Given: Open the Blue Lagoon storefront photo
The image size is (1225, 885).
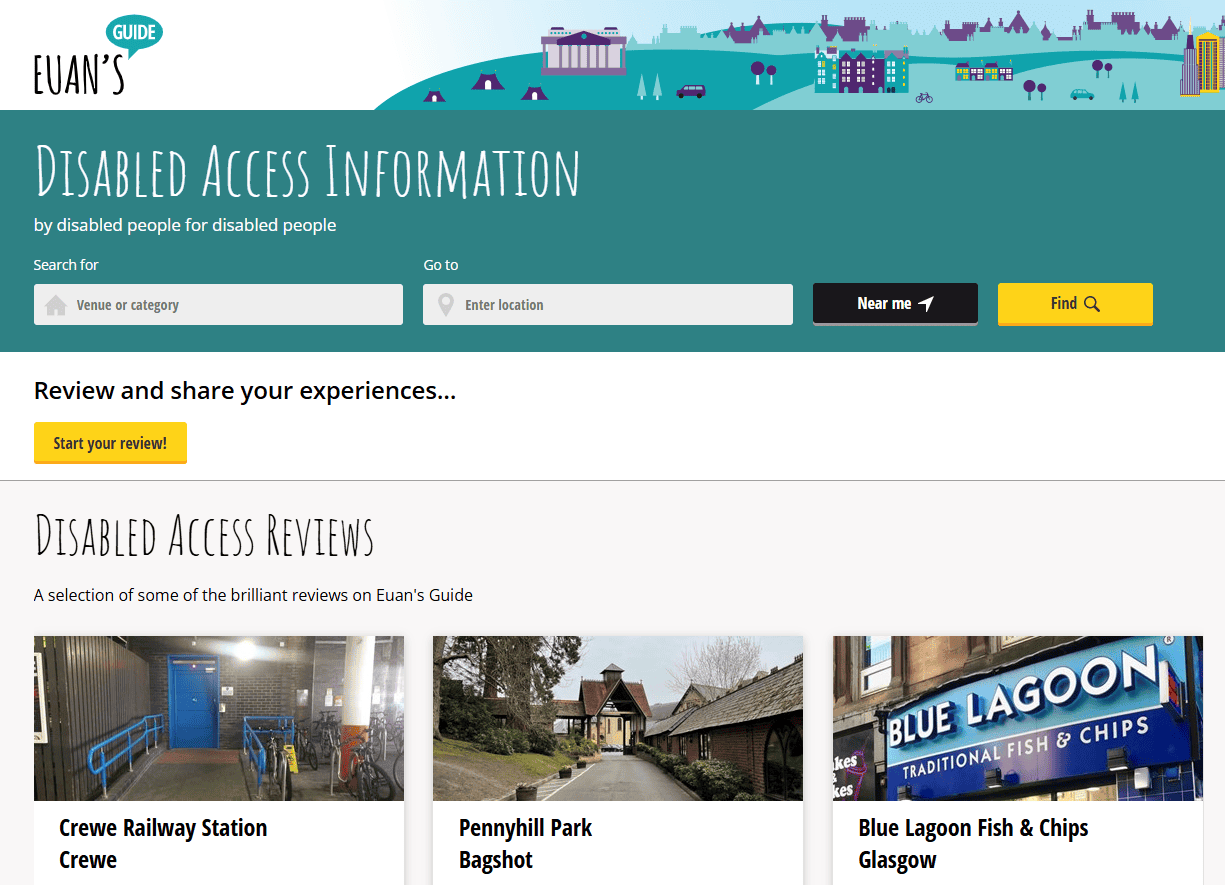Looking at the screenshot, I should point(1017,718).
